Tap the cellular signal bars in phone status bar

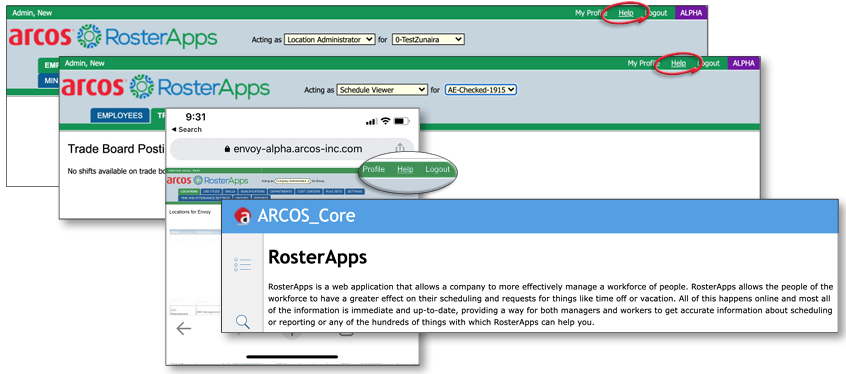click(371, 121)
